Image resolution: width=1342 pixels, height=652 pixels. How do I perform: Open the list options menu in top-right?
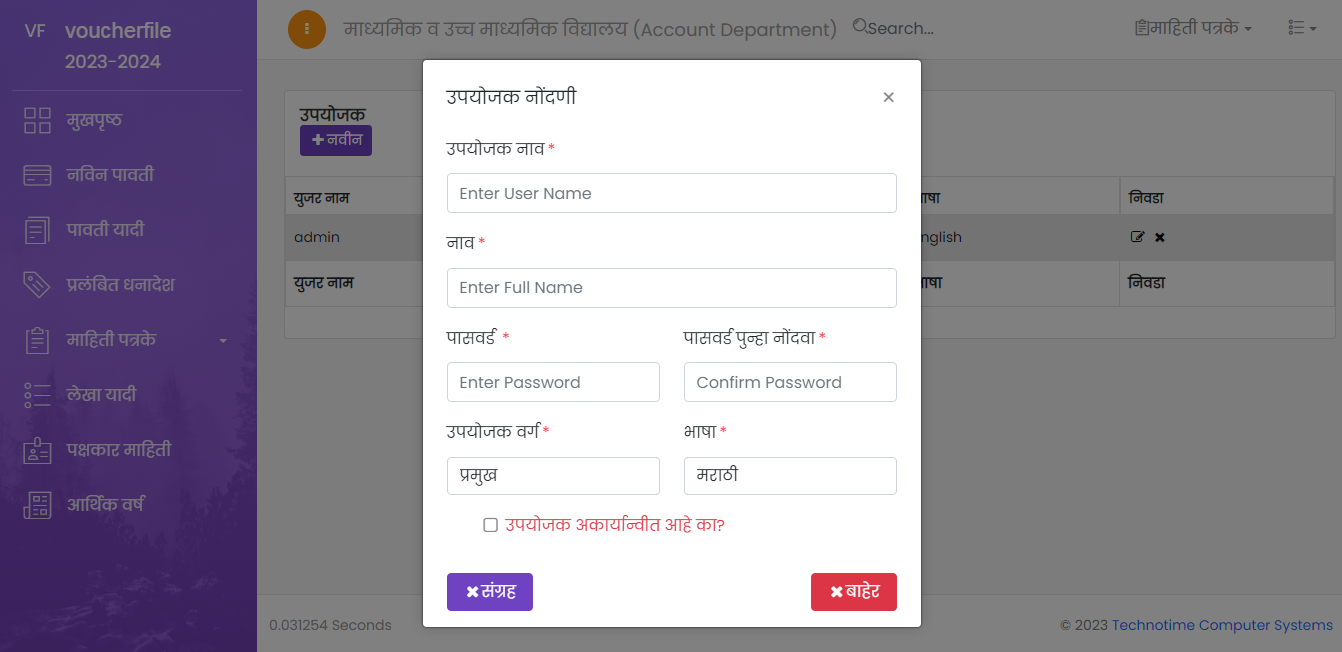point(1301,29)
